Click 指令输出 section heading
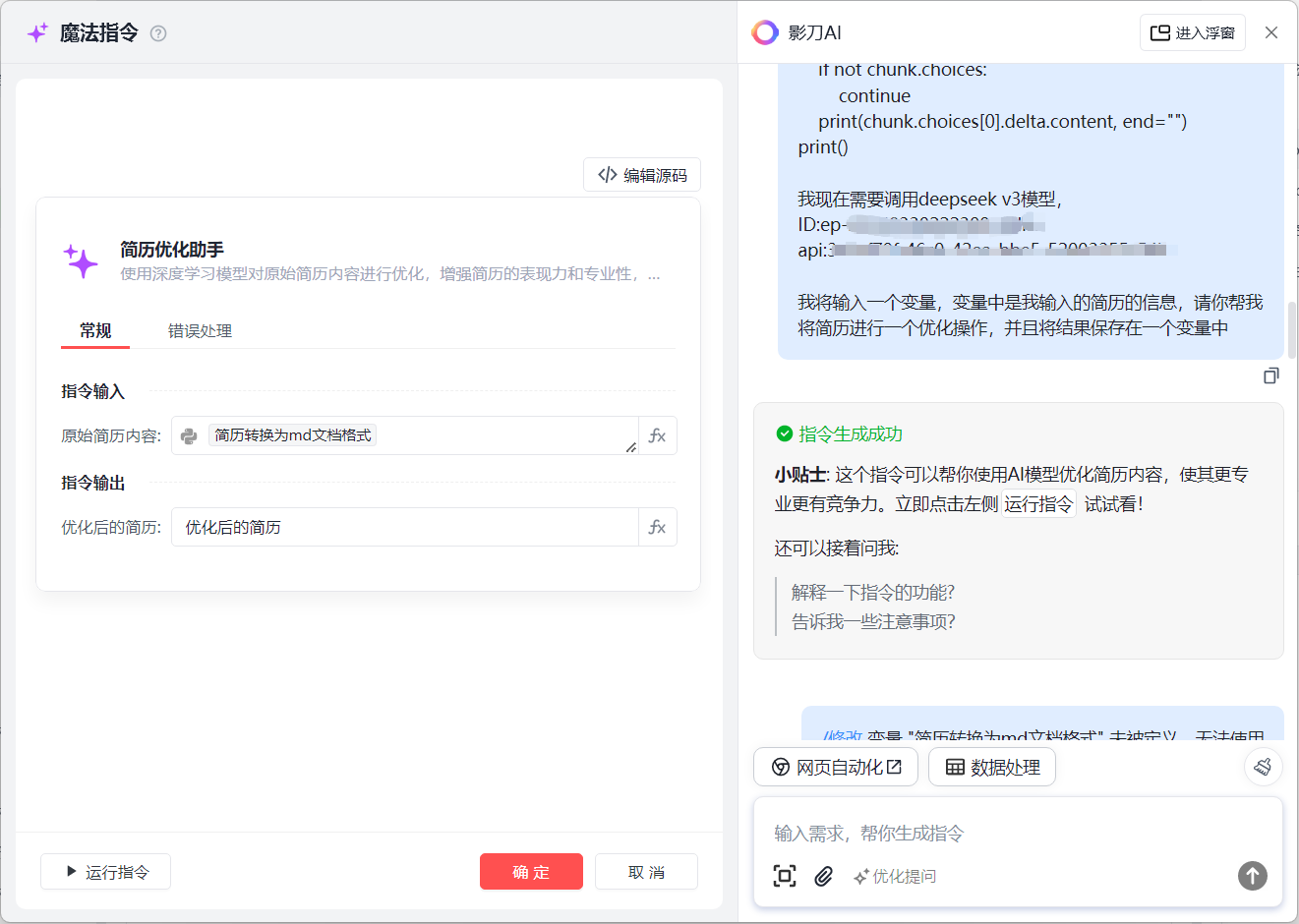This screenshot has height=924, width=1299. [x=93, y=483]
